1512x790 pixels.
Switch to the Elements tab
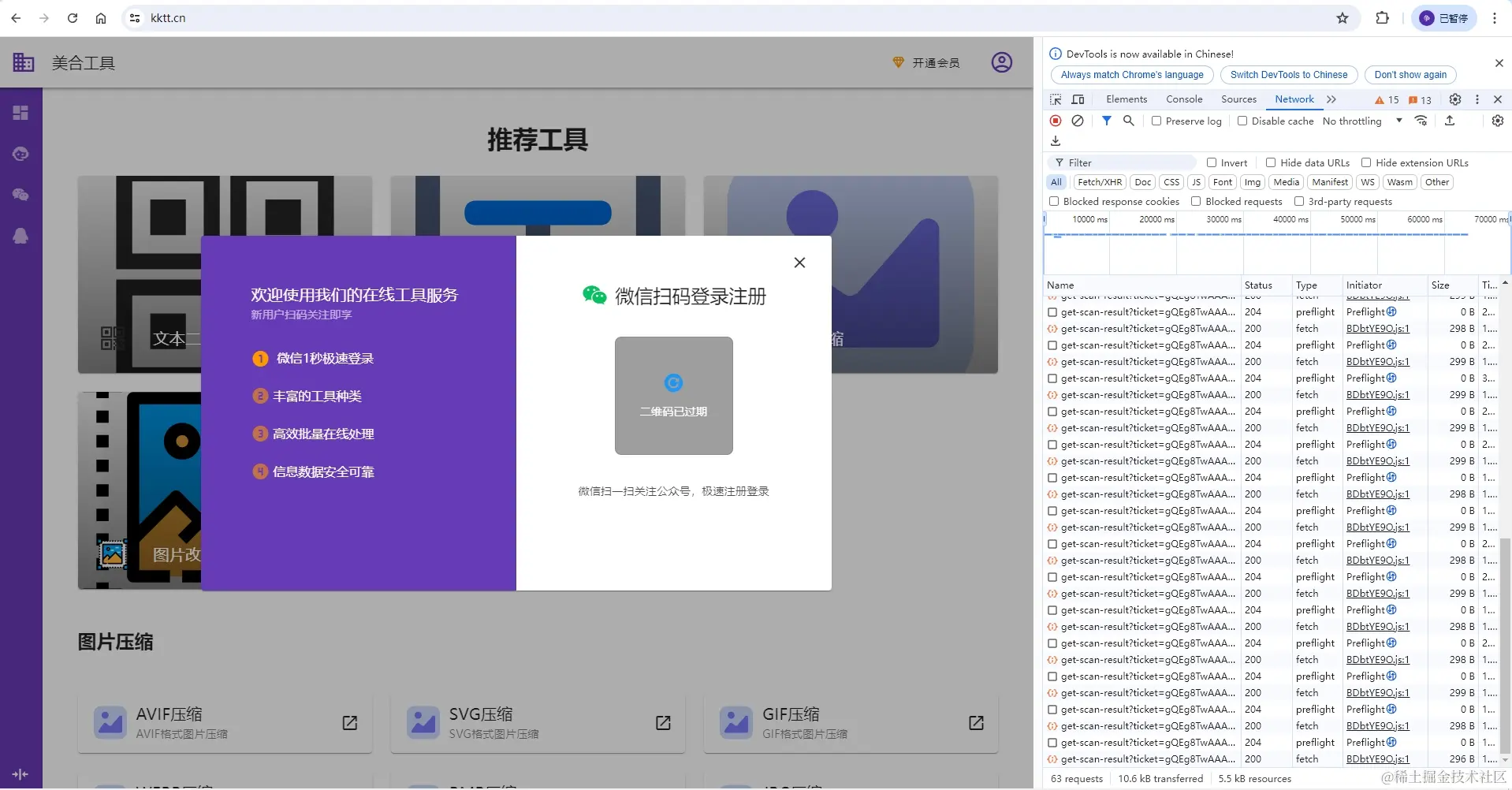coord(1127,99)
